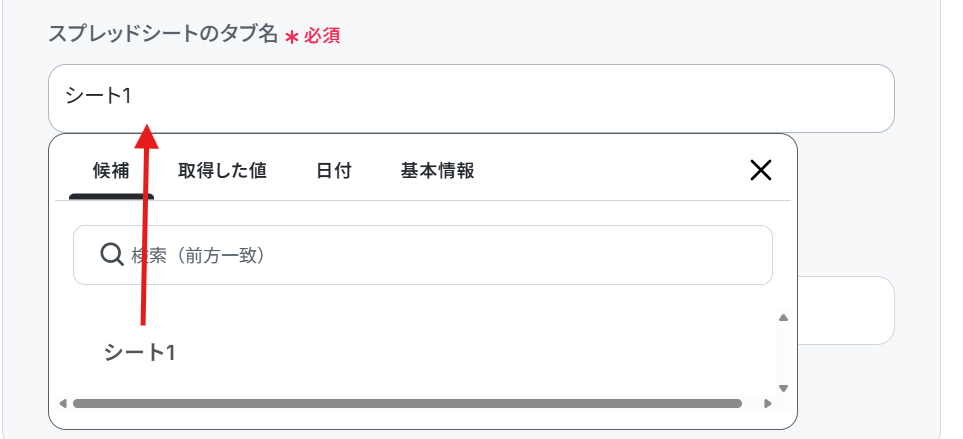Choose シート1 from the candidate list
The image size is (963, 439).
click(x=140, y=352)
